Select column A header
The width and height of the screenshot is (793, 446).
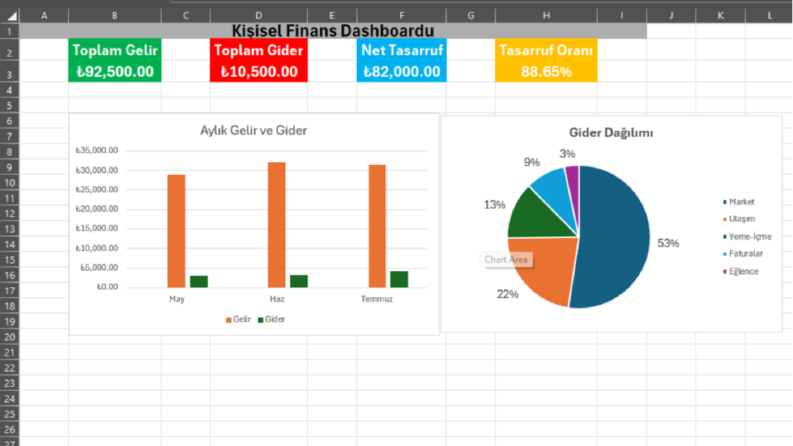44,16
